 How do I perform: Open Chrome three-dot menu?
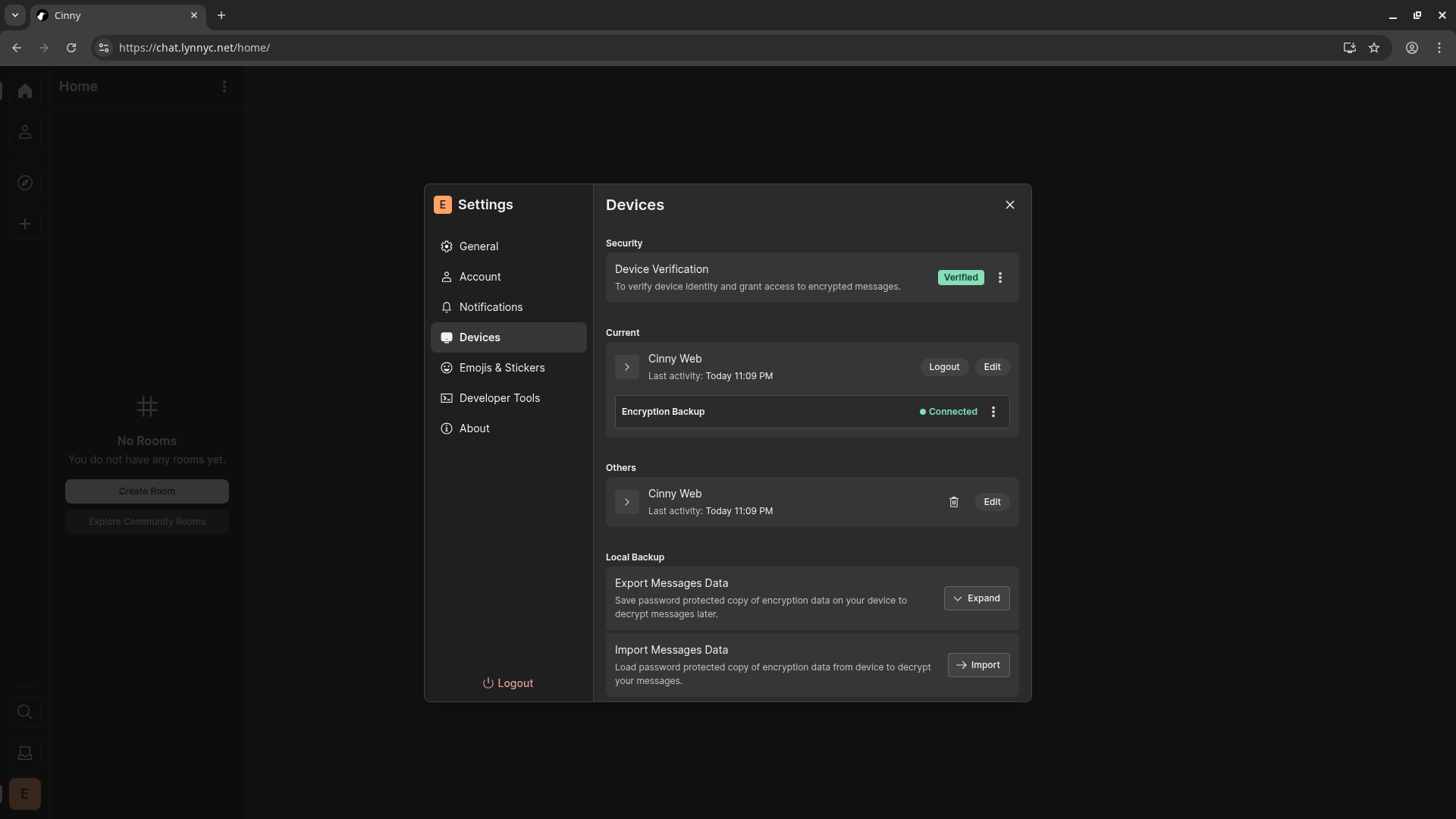pyautogui.click(x=1439, y=48)
